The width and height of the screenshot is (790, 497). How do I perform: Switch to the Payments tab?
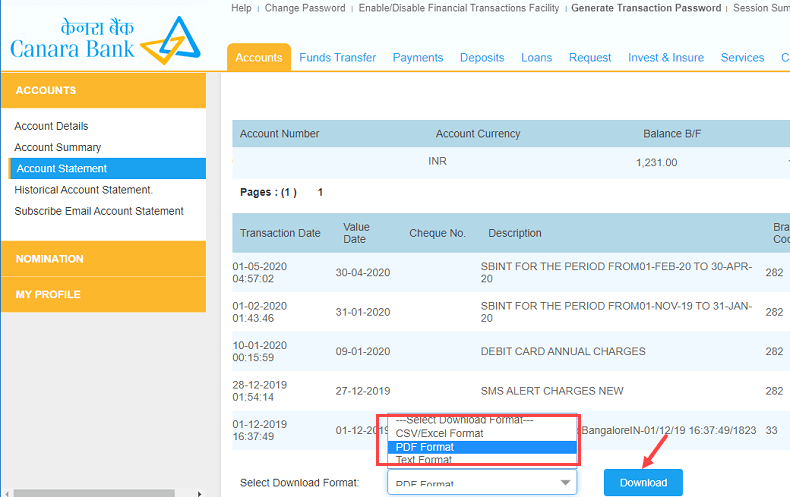pos(418,57)
